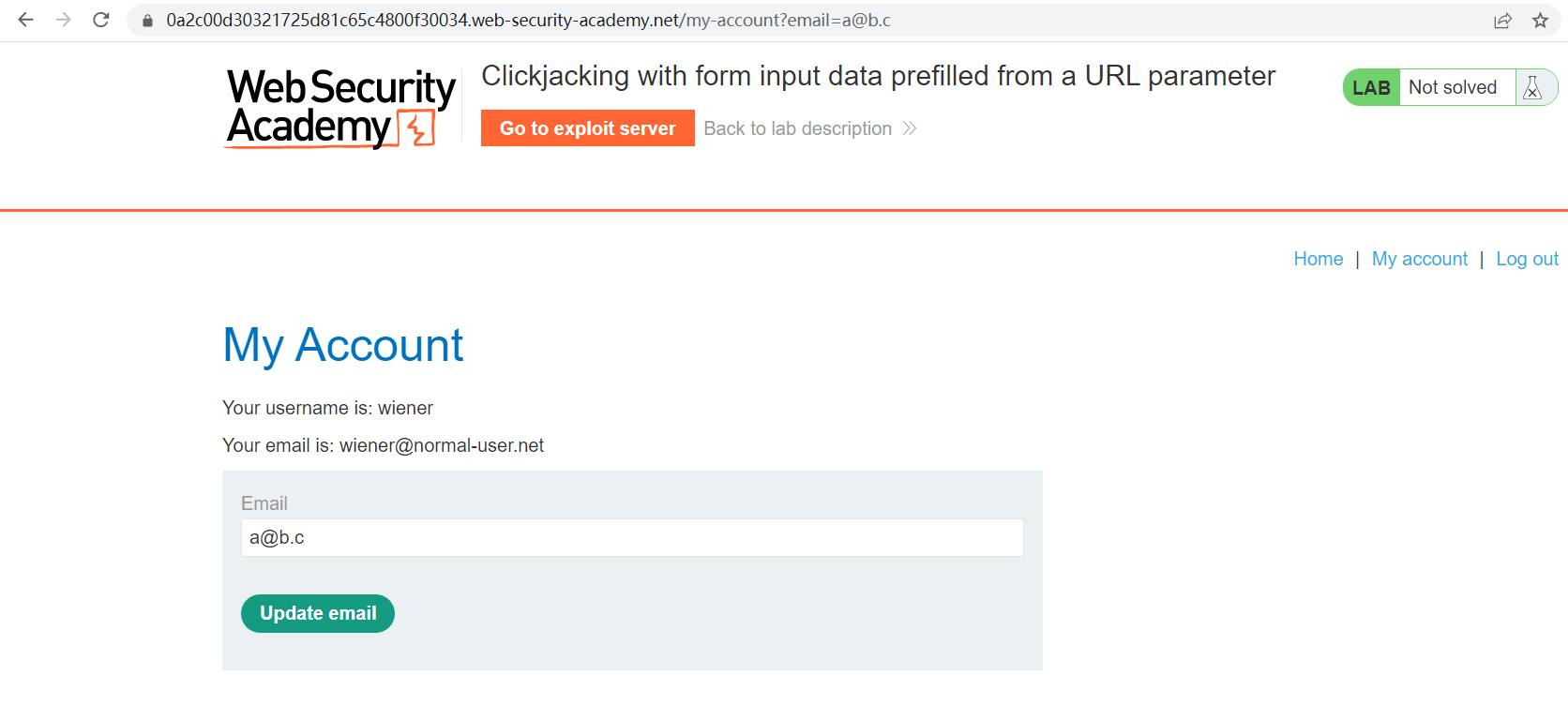Click the lab flask icon
This screenshot has height=705, width=1568.
pos(1532,87)
